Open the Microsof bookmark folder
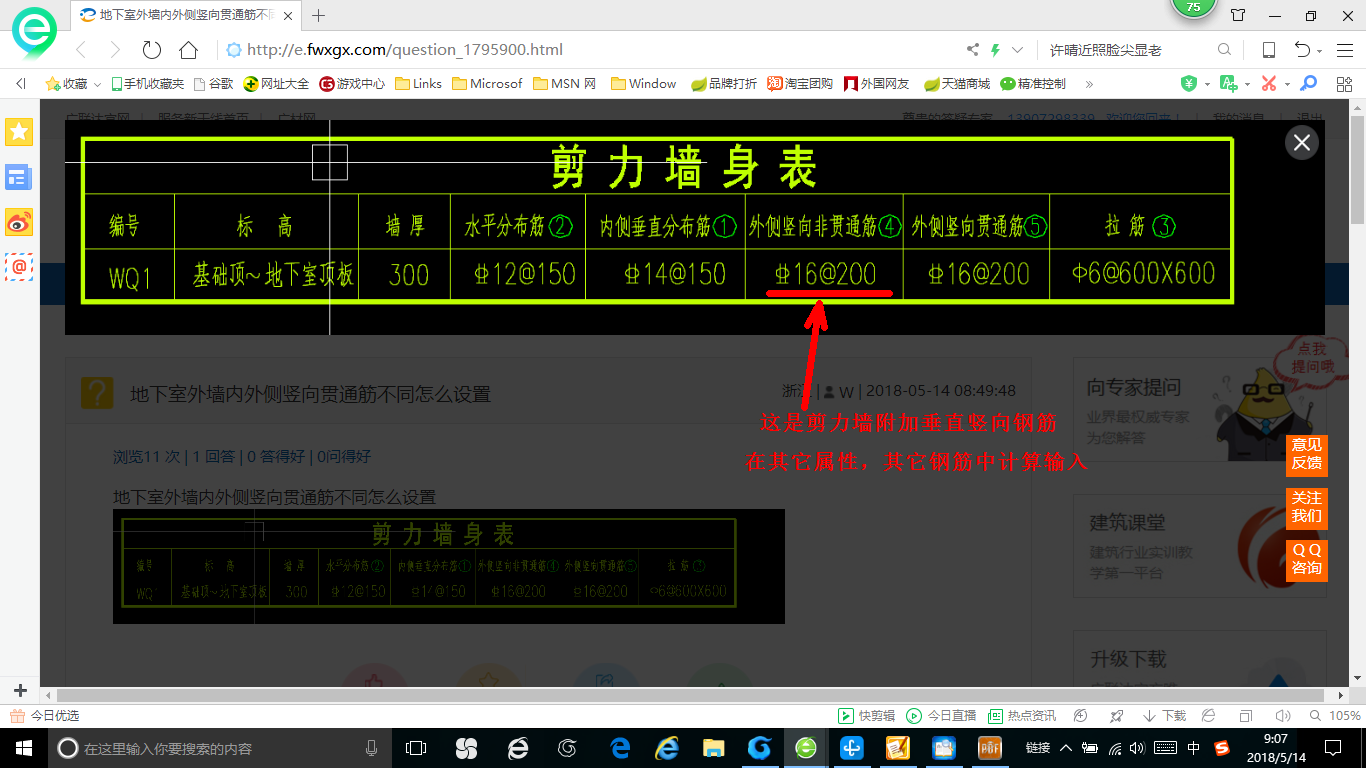The image size is (1366, 768). [487, 84]
